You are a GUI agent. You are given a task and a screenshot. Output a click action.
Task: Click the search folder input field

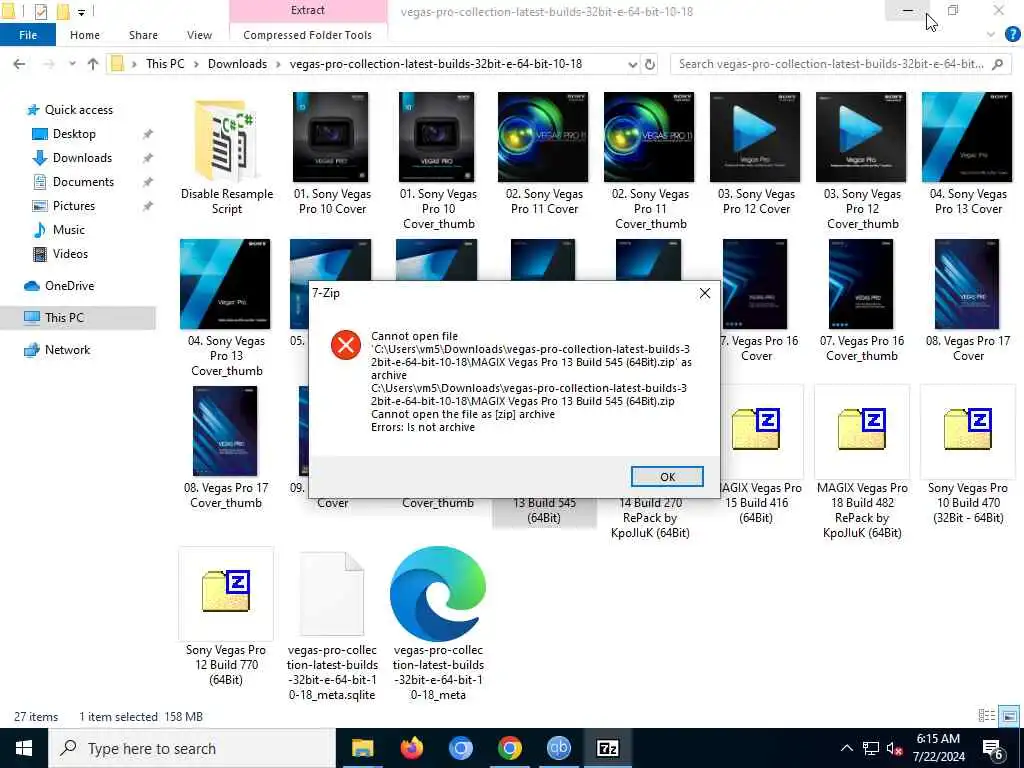pyautogui.click(x=831, y=64)
